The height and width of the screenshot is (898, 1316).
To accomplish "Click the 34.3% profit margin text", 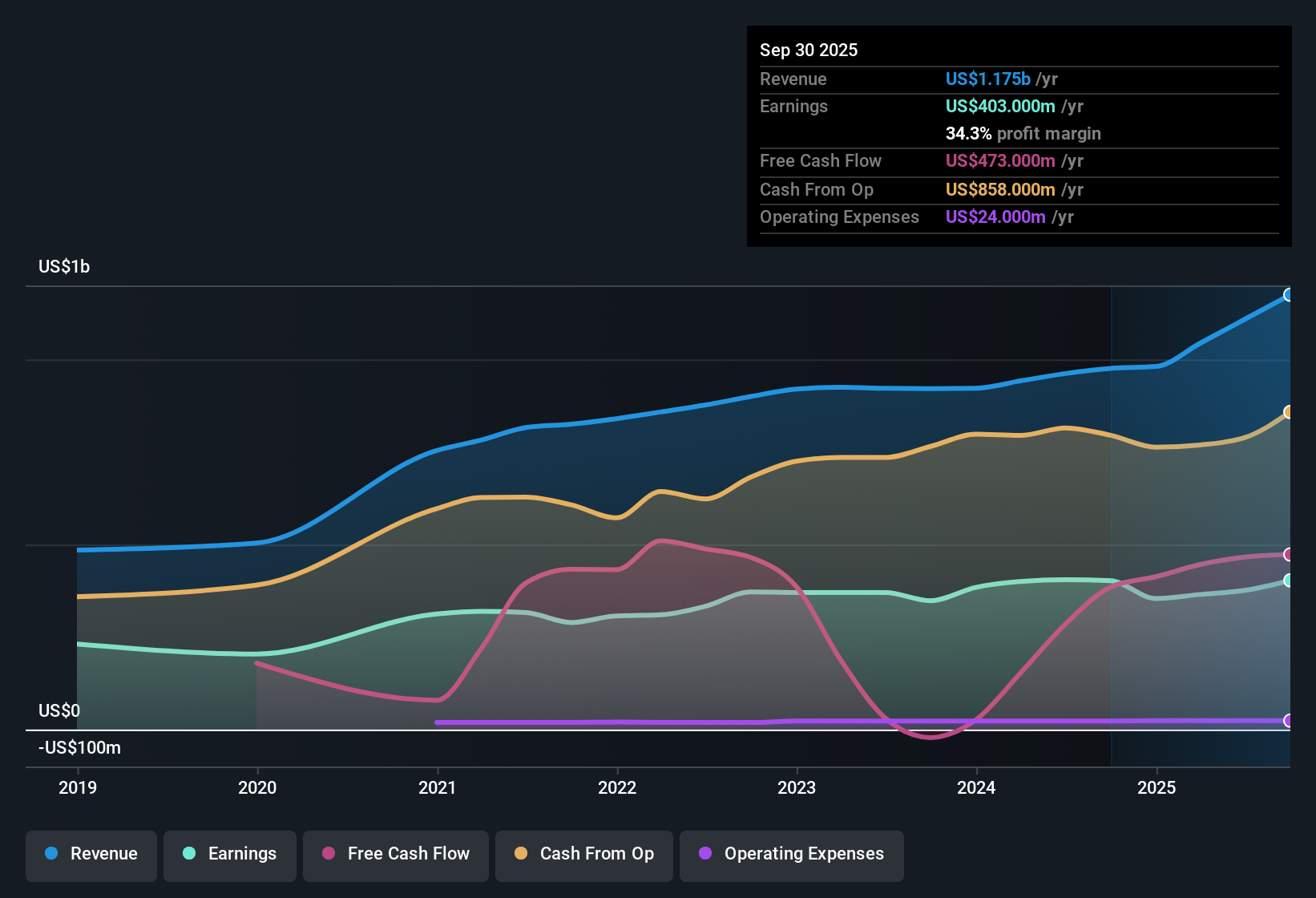I will (x=1023, y=133).
